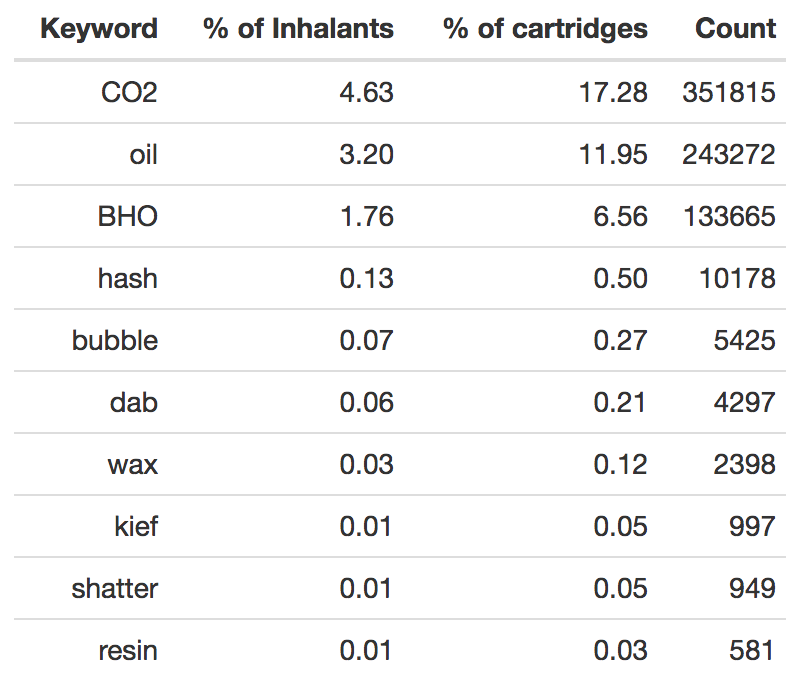Screen dimensions: 798x686
Task: Click the count value 133665
Action: click(x=729, y=217)
